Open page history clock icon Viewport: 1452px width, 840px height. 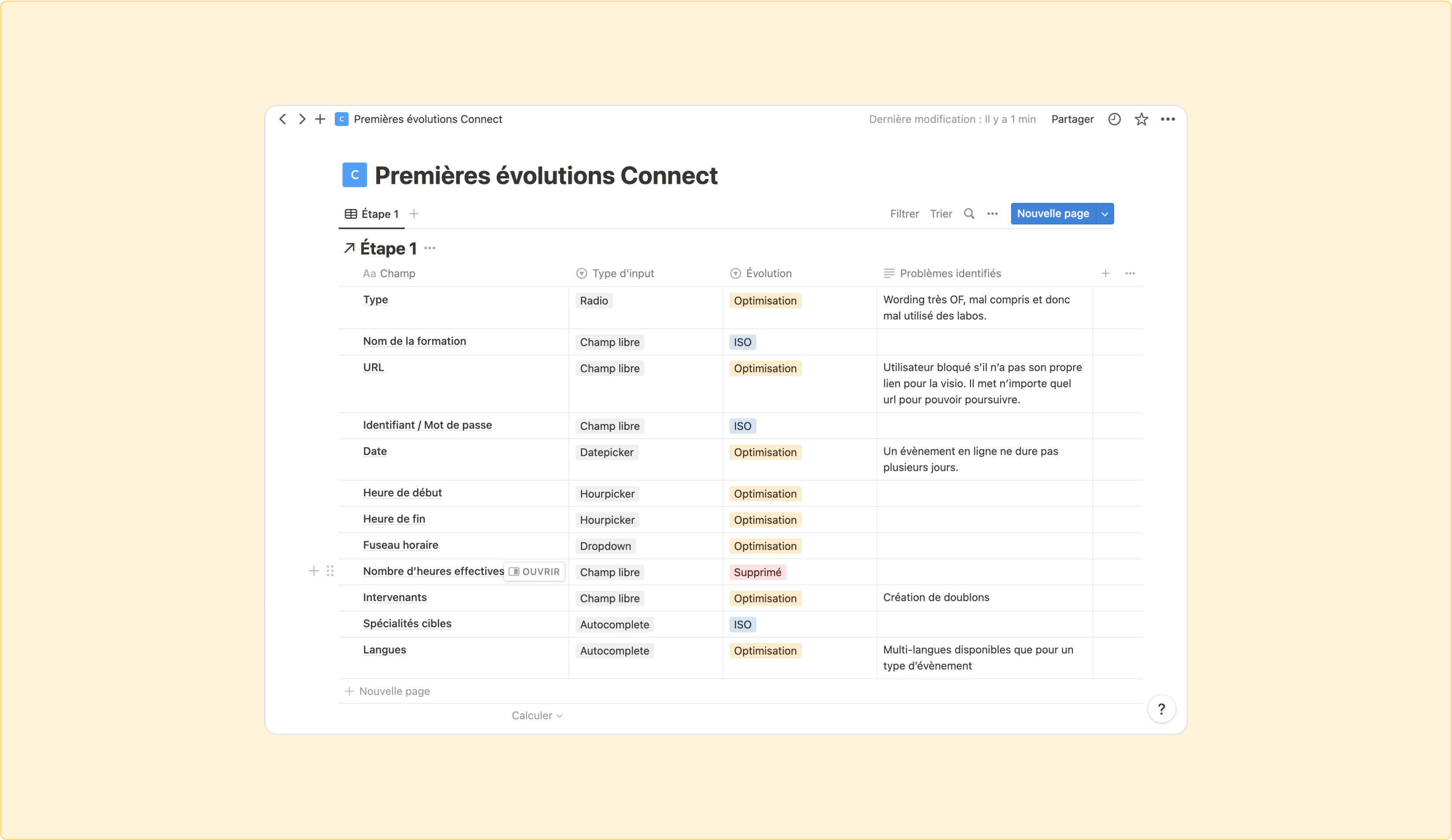[1115, 119]
